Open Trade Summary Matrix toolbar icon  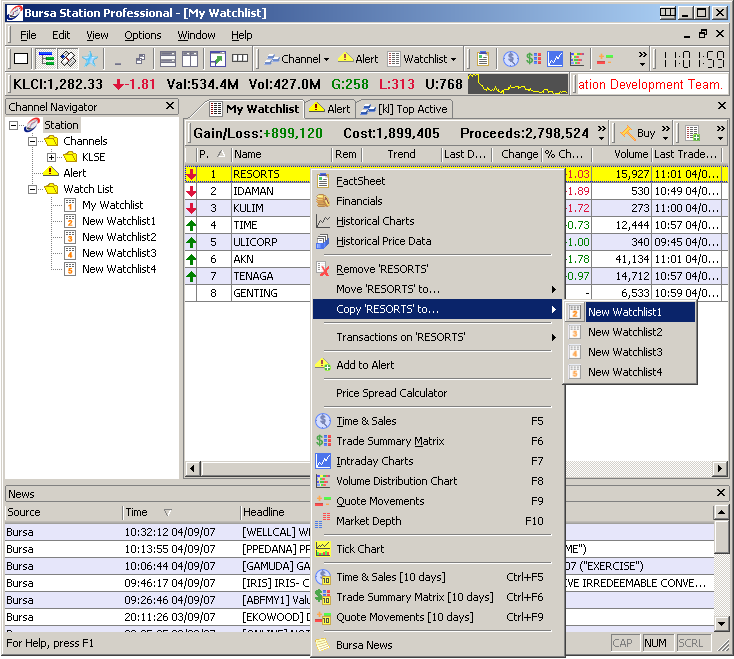[x=533, y=59]
